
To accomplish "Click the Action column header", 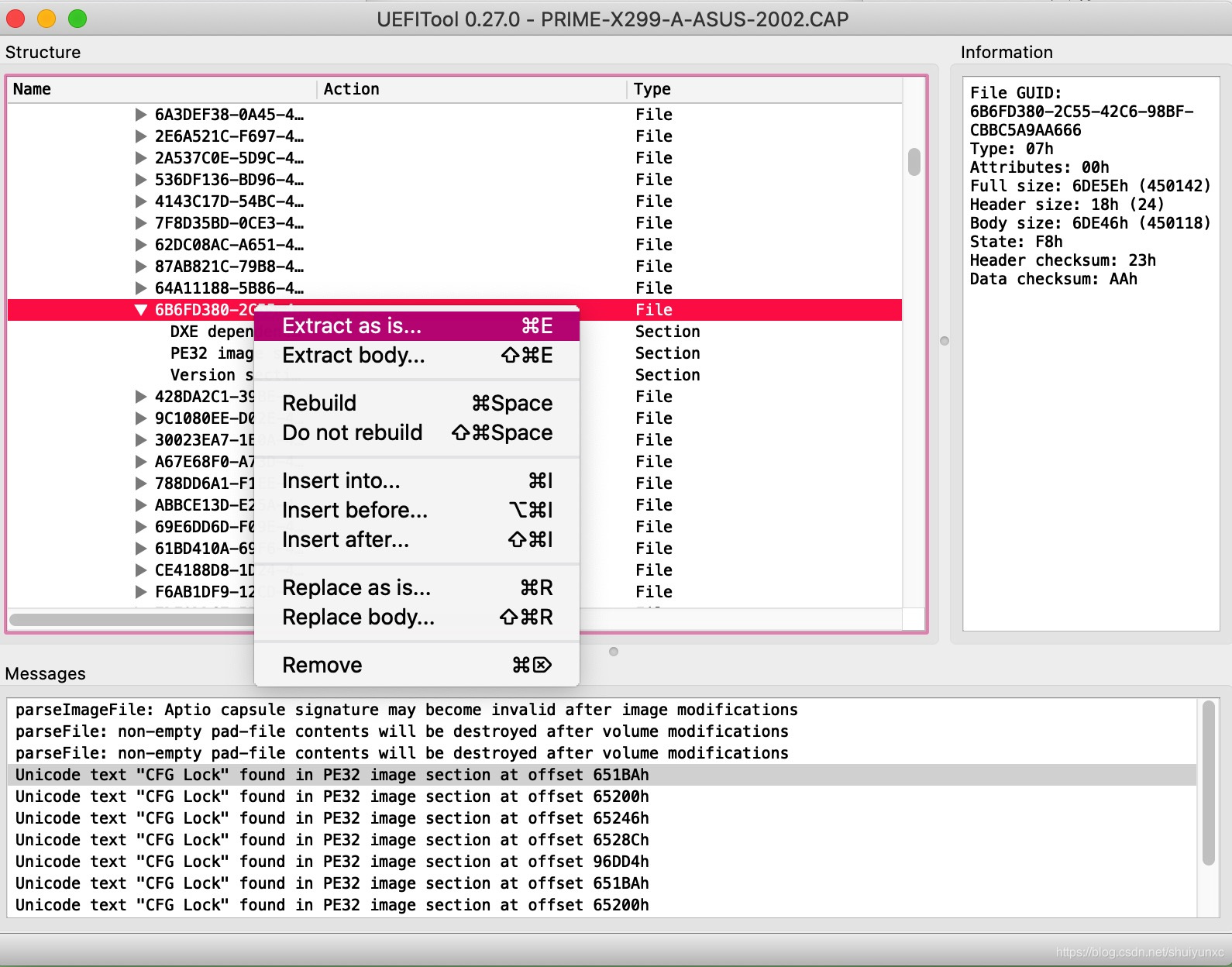I will [x=472, y=89].
